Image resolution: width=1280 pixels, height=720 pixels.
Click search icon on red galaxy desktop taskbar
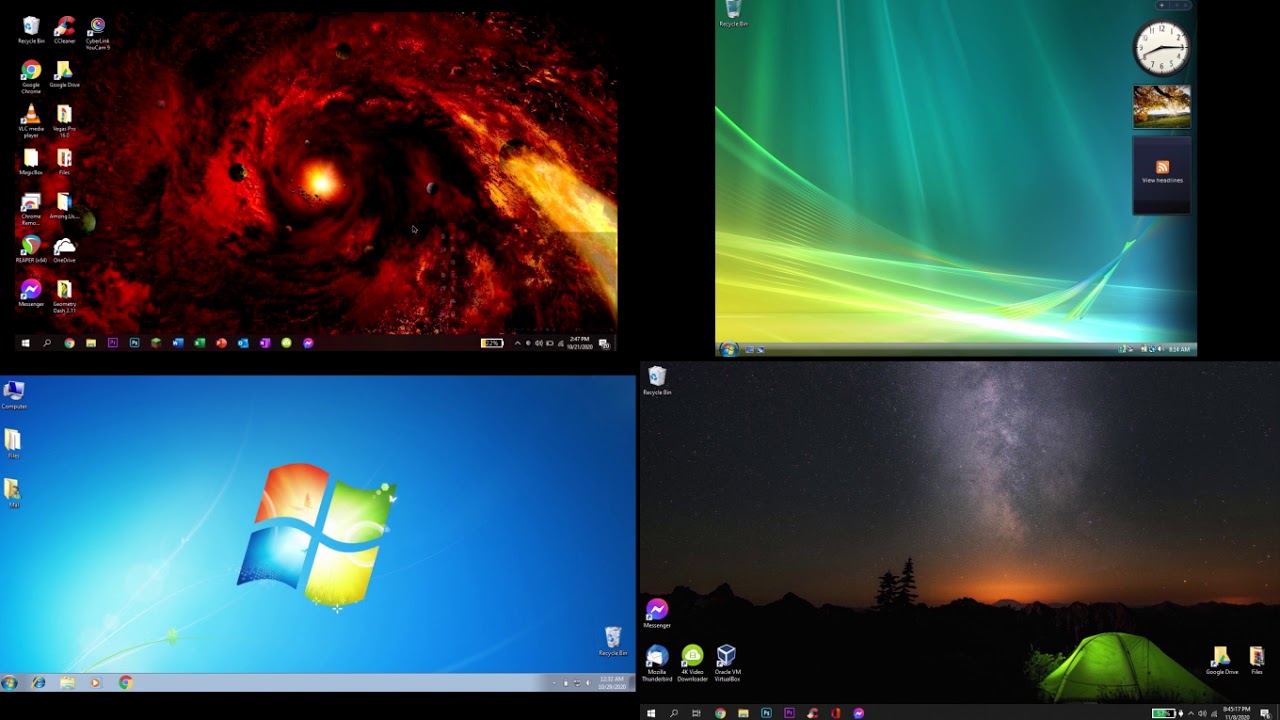click(47, 343)
